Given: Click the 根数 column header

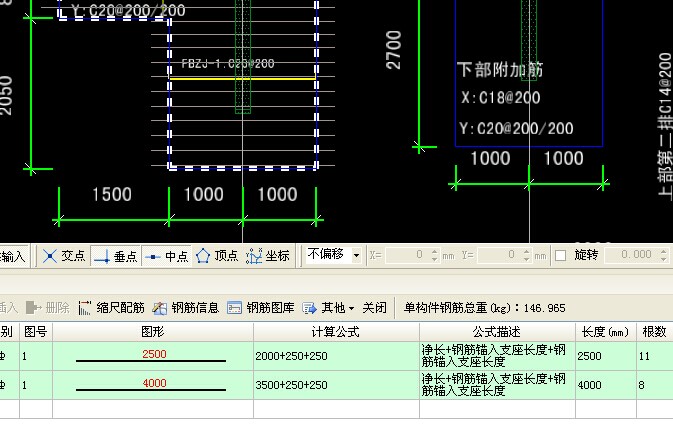Looking at the screenshot, I should (x=655, y=332).
